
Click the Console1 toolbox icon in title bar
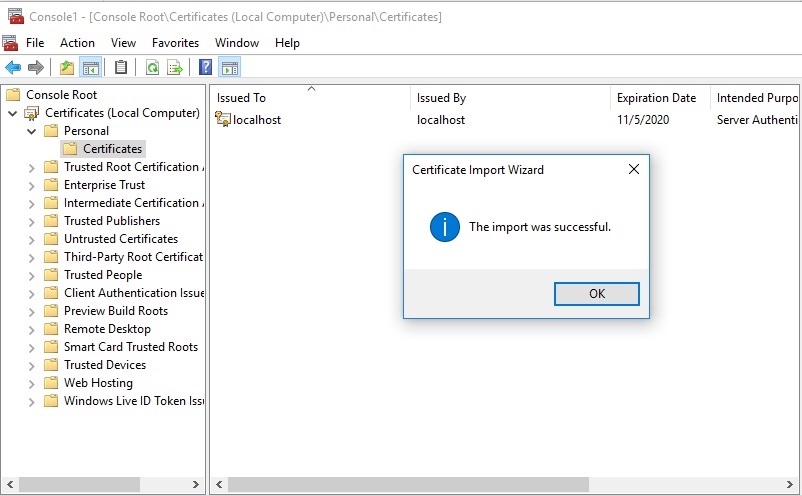15,16
